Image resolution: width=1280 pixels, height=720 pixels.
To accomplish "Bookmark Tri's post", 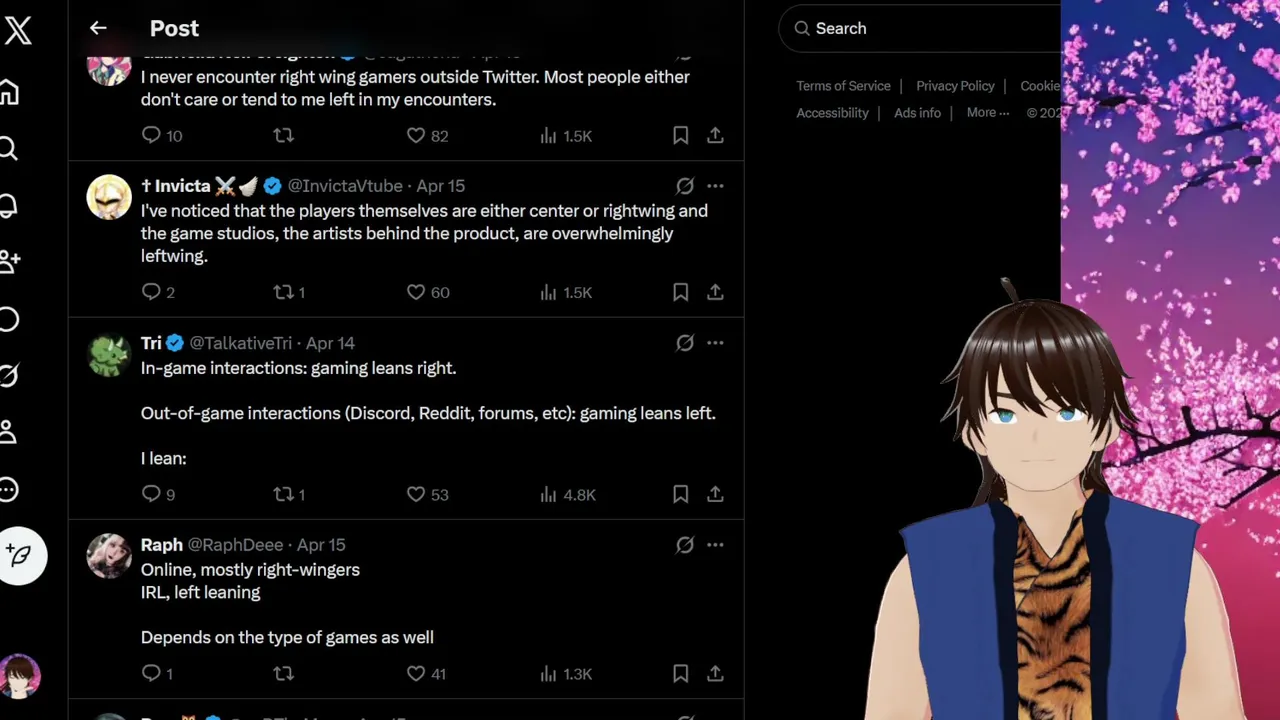I will coord(680,494).
